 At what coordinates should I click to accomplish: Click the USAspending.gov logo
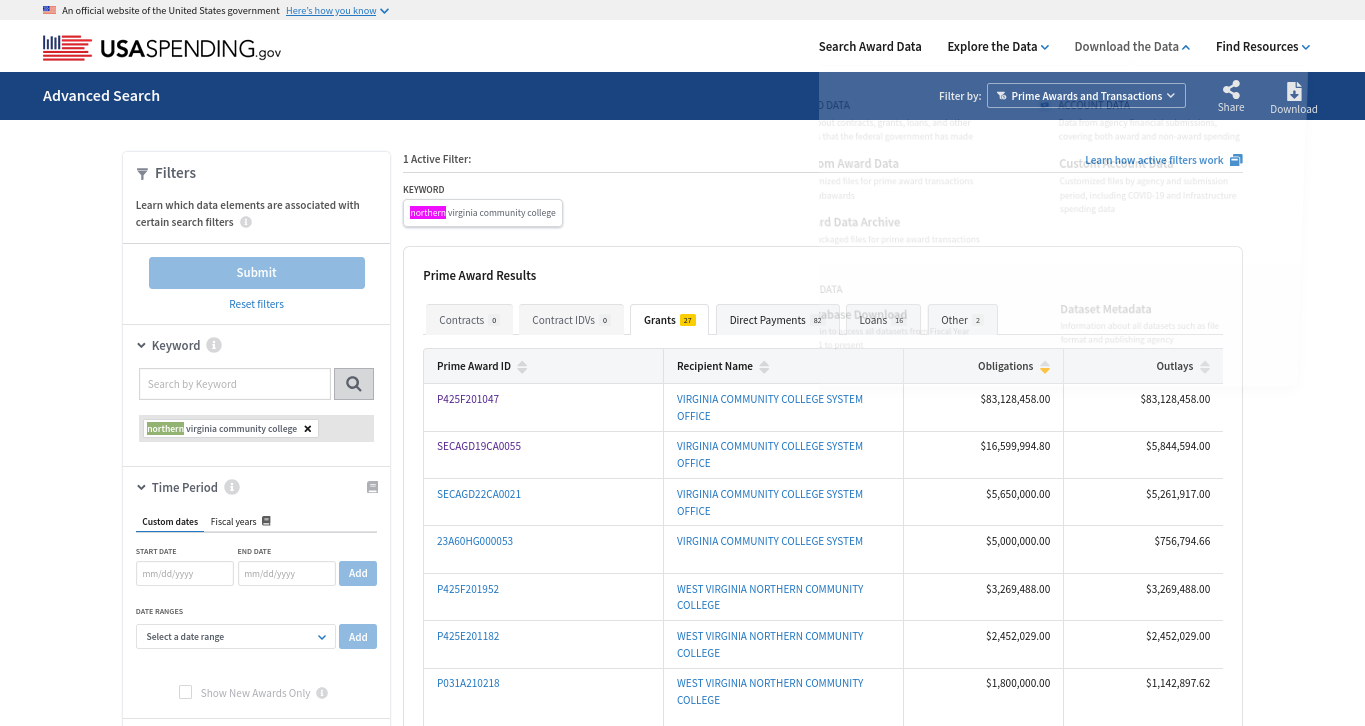click(x=162, y=47)
